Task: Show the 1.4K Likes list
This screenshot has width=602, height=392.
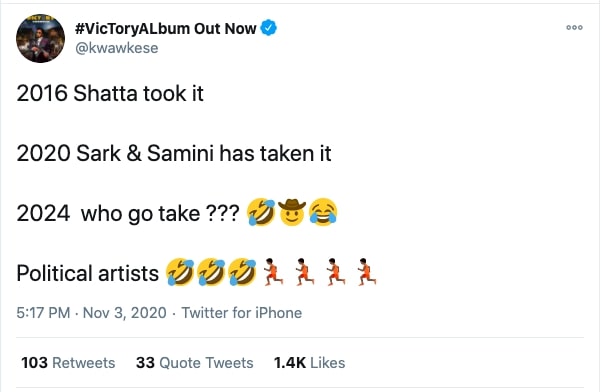Action: pyautogui.click(x=309, y=363)
